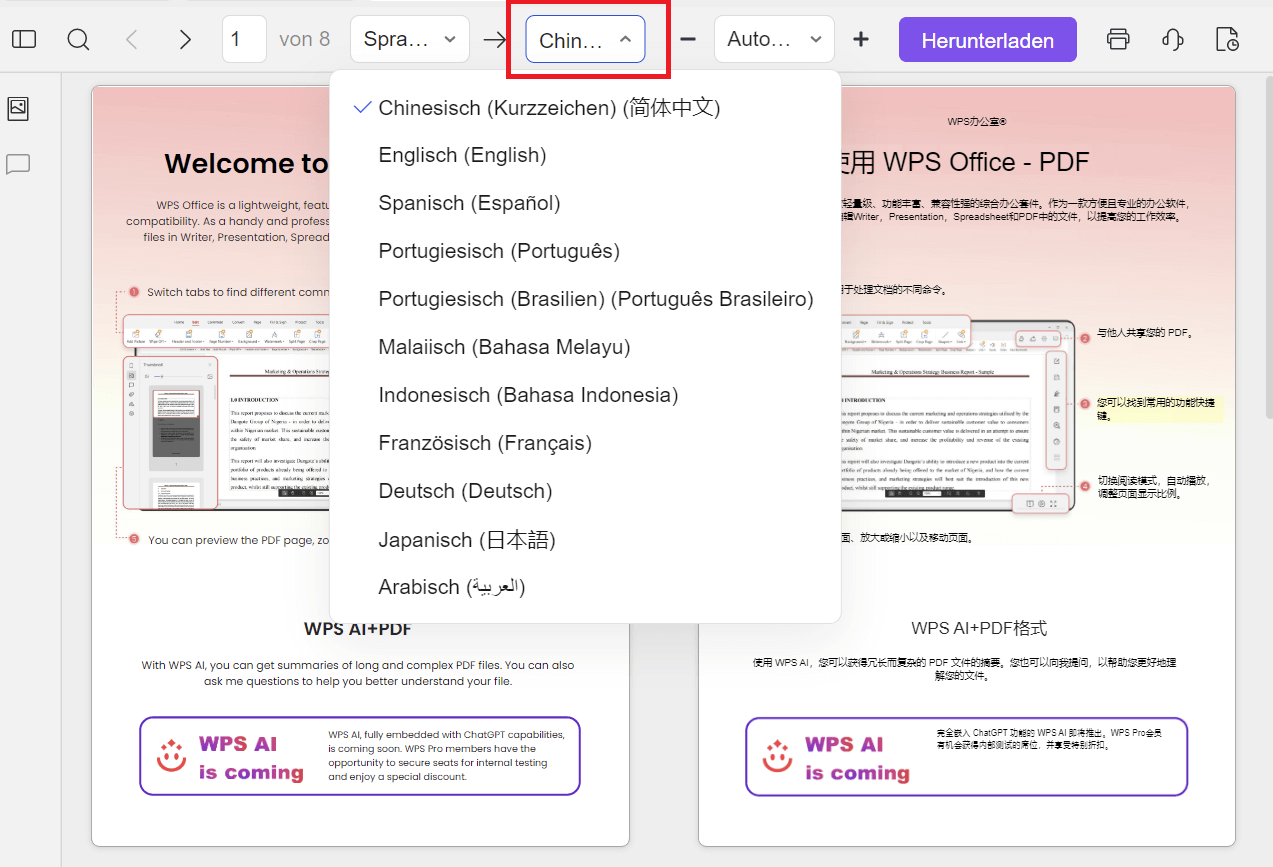Screen dimensions: 1273x867
Task: Select Englisch (English) language option
Action: coord(585,155)
